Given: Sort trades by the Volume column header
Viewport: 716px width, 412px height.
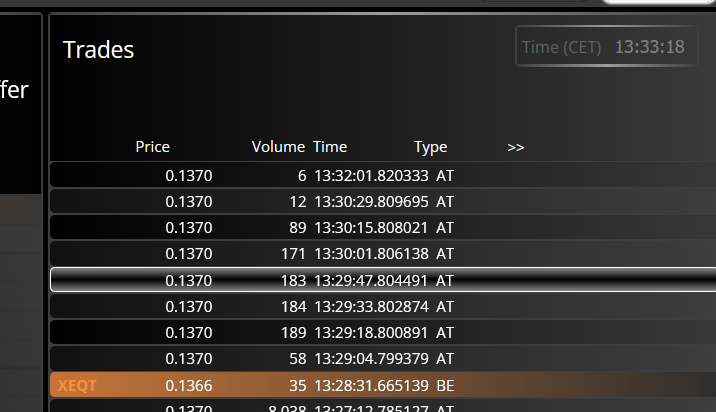Looking at the screenshot, I should pyautogui.click(x=278, y=147).
